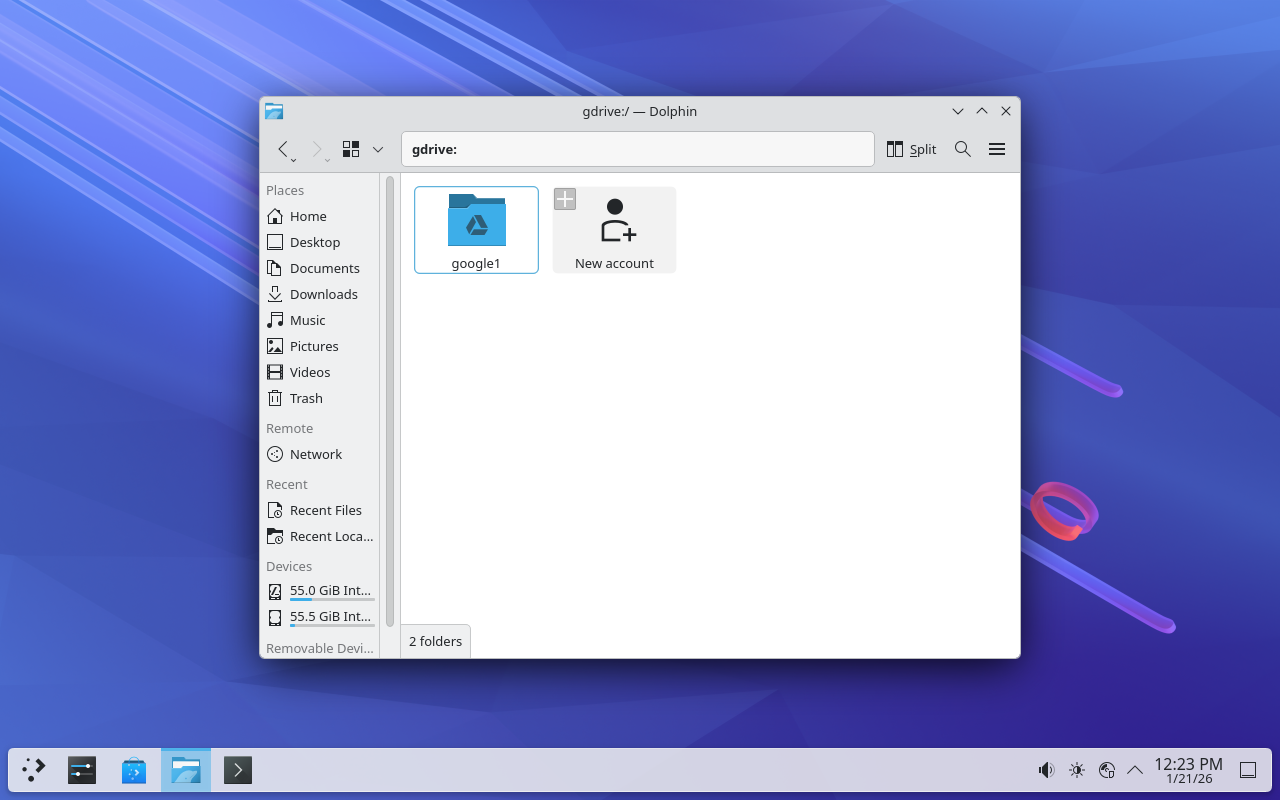Click the gdrive: location bar
Screen dimensions: 1280x800
click(637, 149)
